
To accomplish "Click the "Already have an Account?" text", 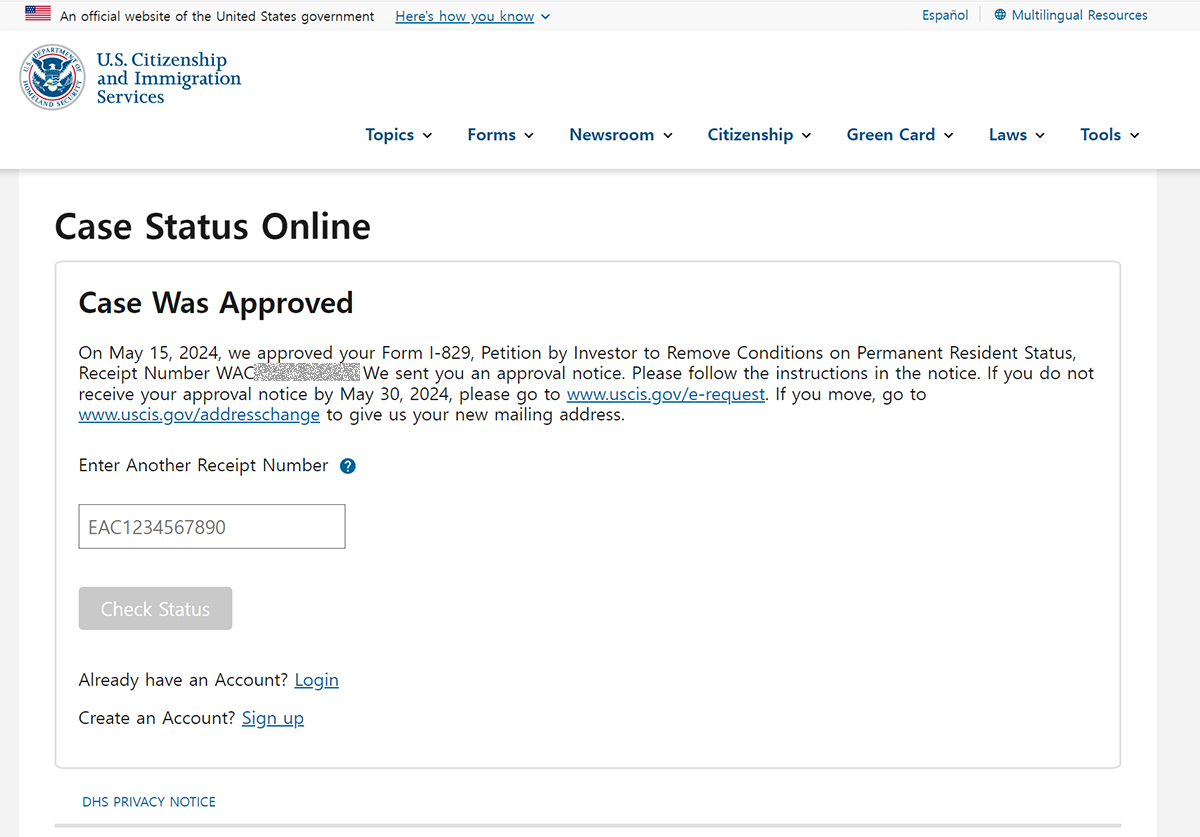I will tap(184, 680).
